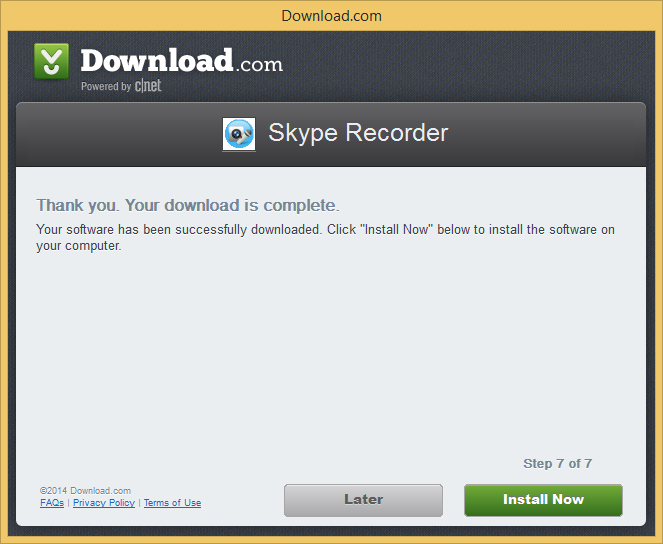This screenshot has height=544, width=663.
Task: Click the separator between Privacy Policy and Terms of Use
Action: coord(140,503)
